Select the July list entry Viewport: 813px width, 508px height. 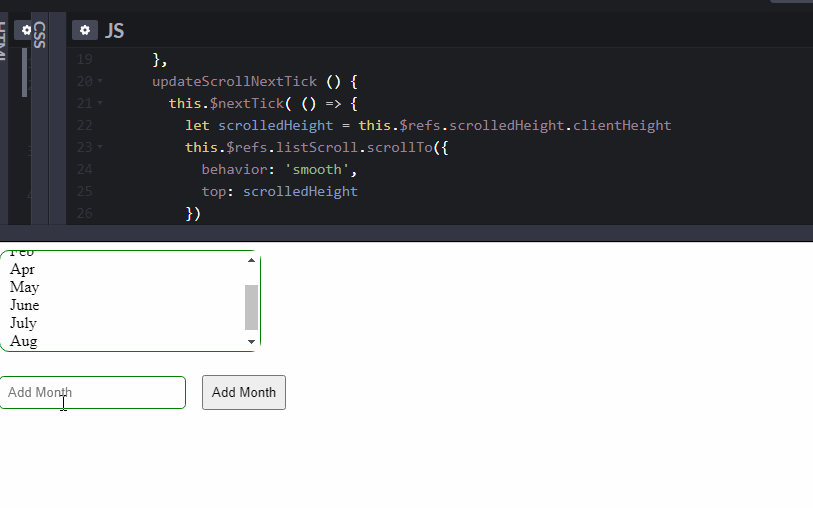coord(23,323)
